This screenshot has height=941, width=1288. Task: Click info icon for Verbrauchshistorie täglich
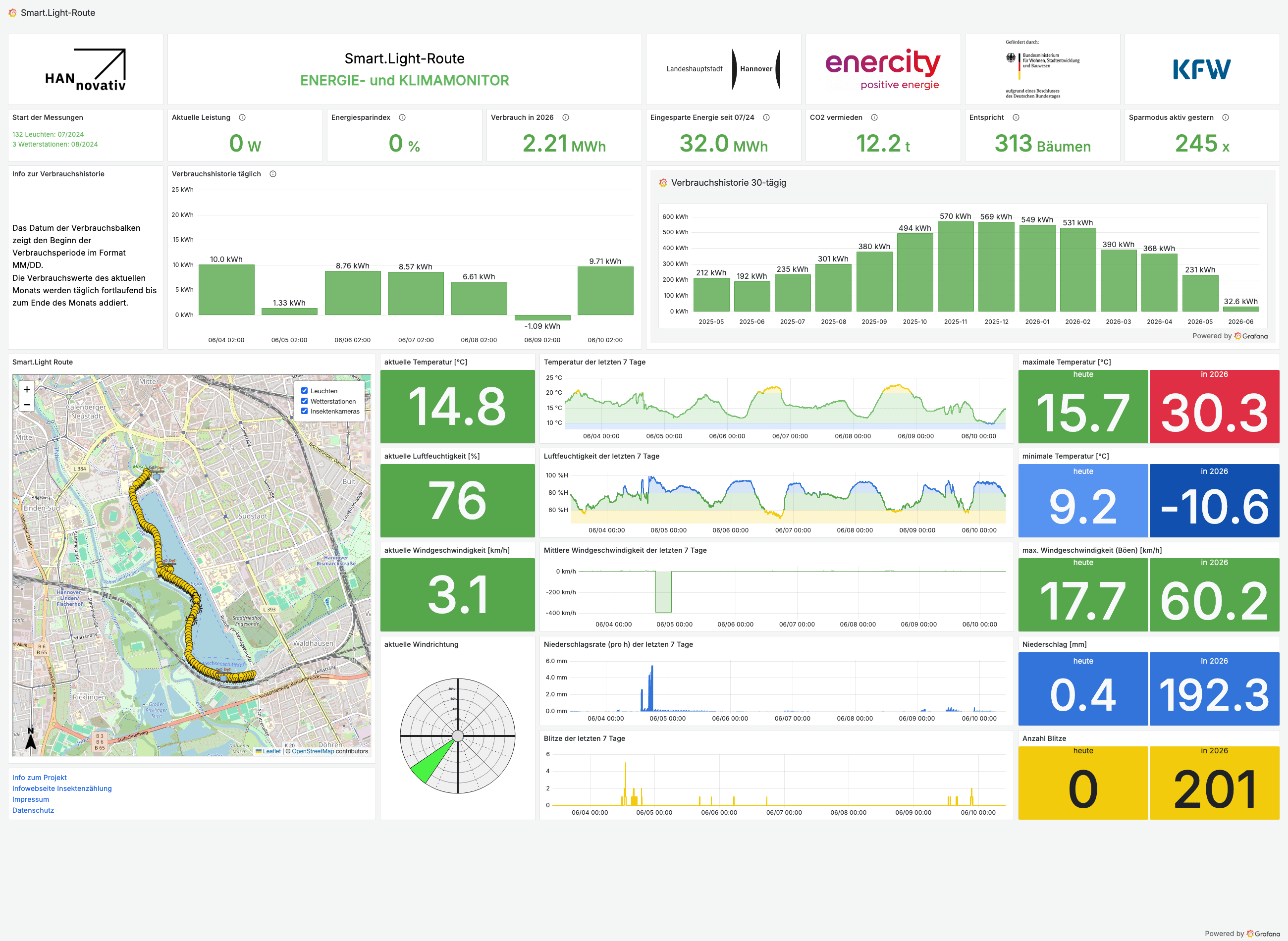[273, 174]
